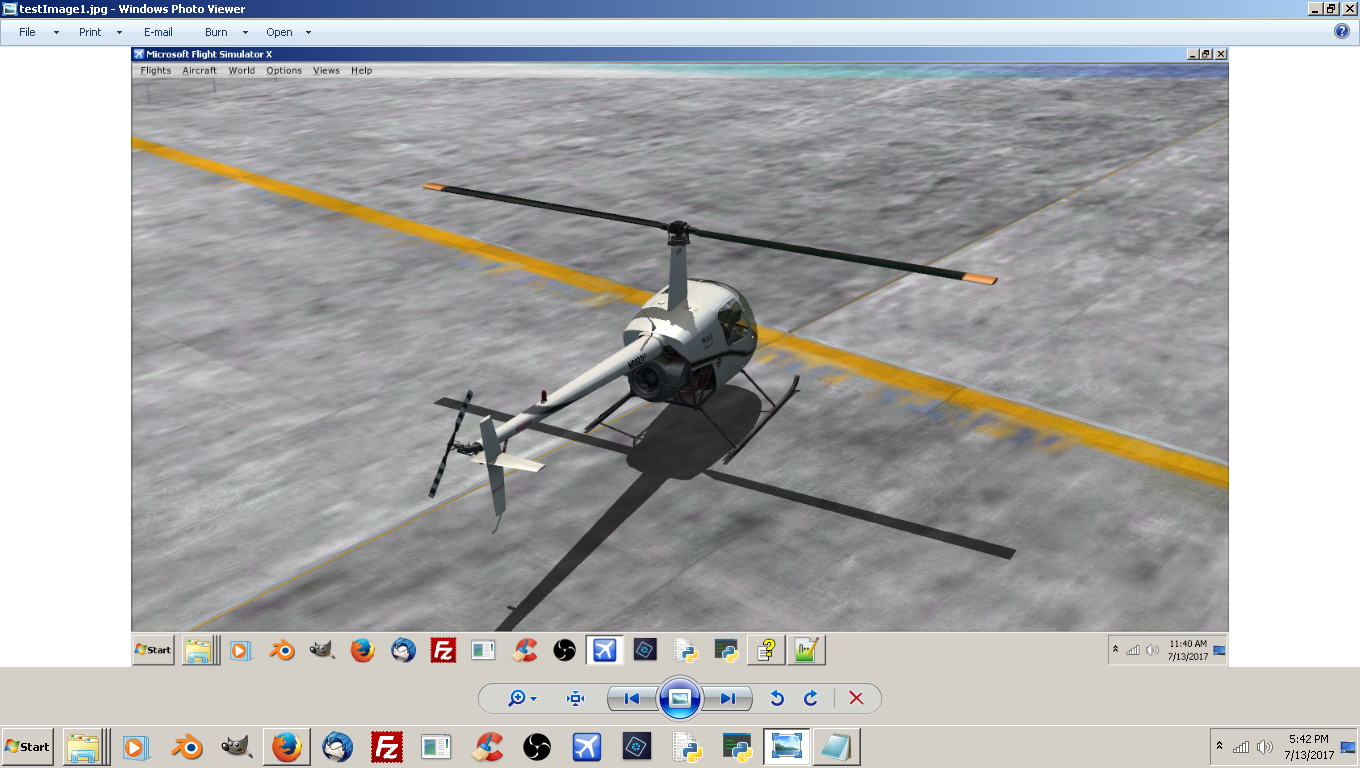Rotate the picture clockwise

[811, 699]
